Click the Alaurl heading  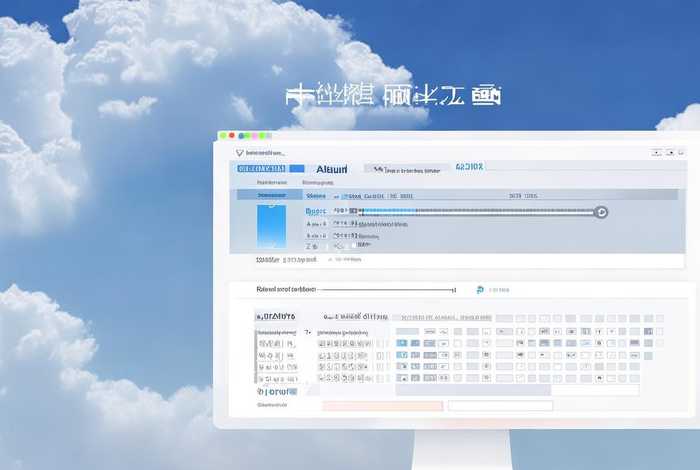[331, 169]
